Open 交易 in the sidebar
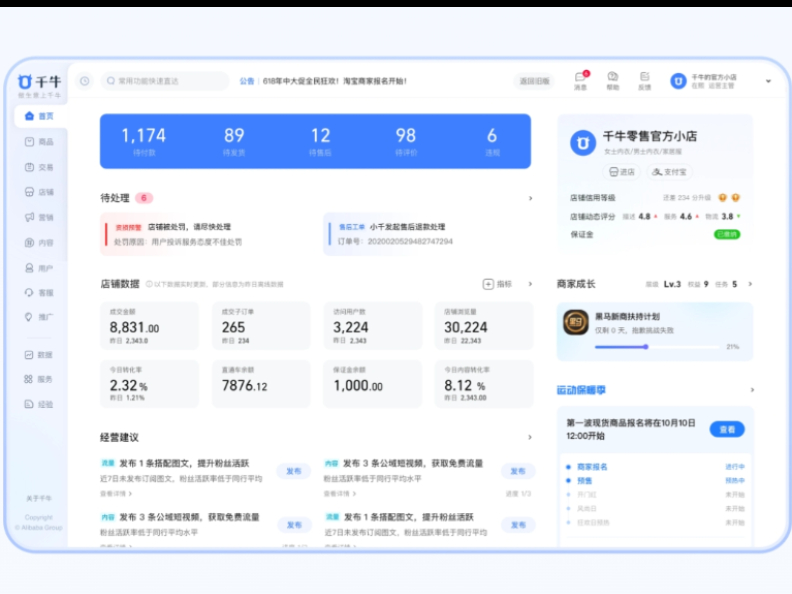Screen dimensions: 792x594 (x=39, y=167)
